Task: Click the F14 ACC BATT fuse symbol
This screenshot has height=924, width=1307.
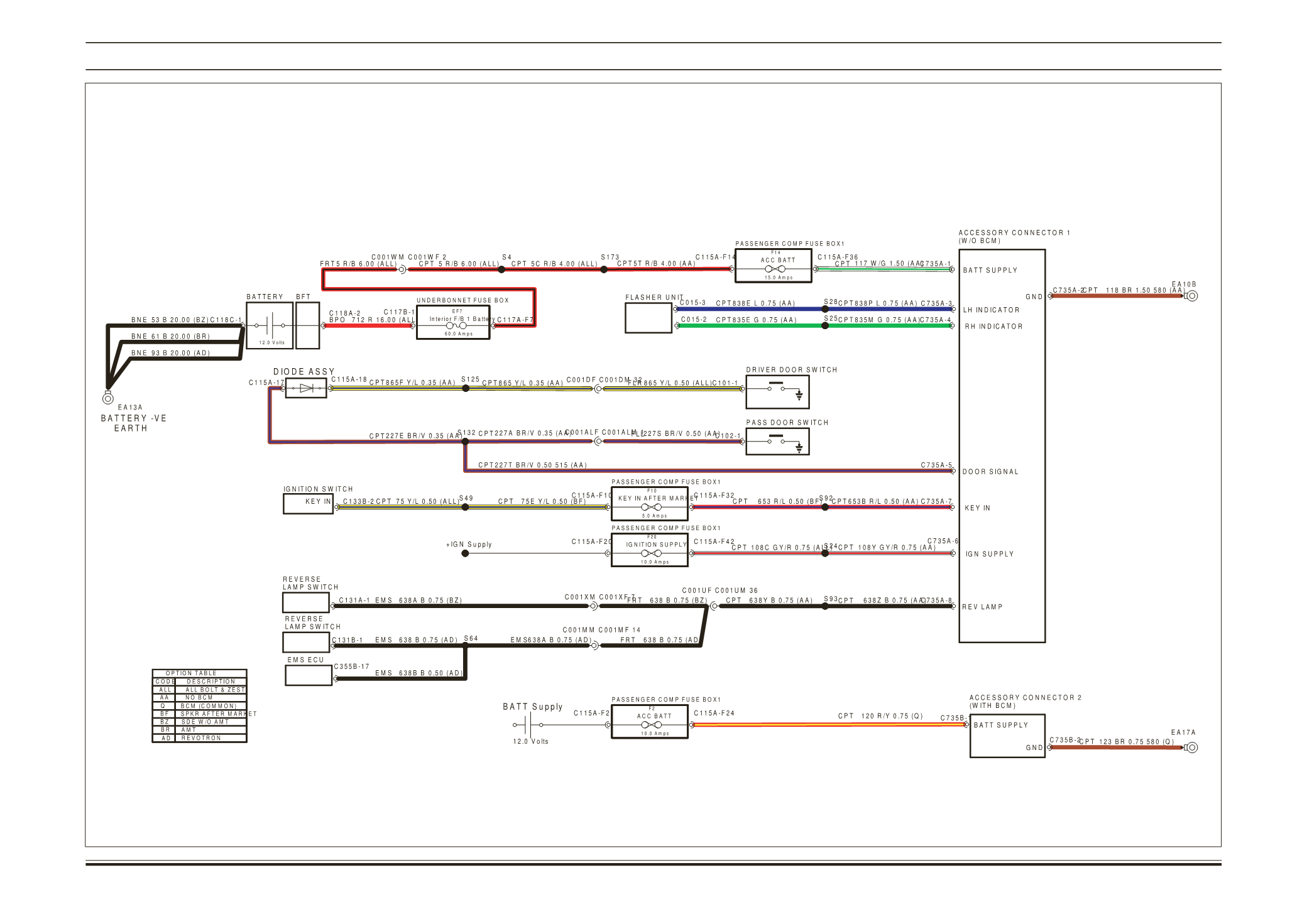Action: (774, 268)
